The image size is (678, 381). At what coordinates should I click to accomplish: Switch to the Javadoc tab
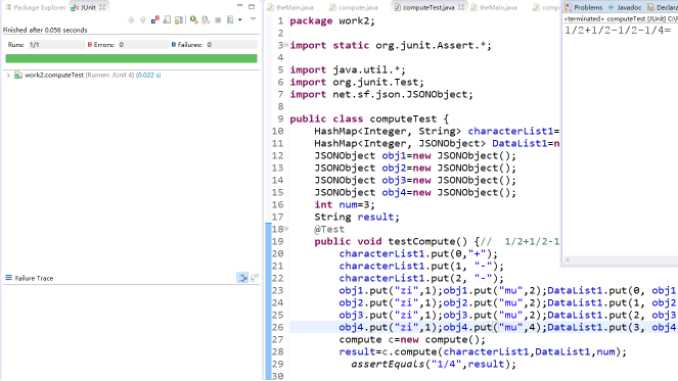click(x=625, y=7)
